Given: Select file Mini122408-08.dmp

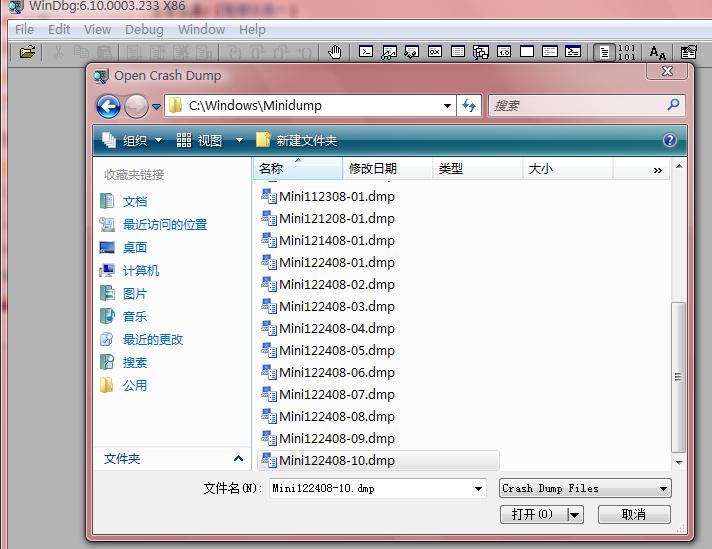Looking at the screenshot, I should [x=328, y=416].
